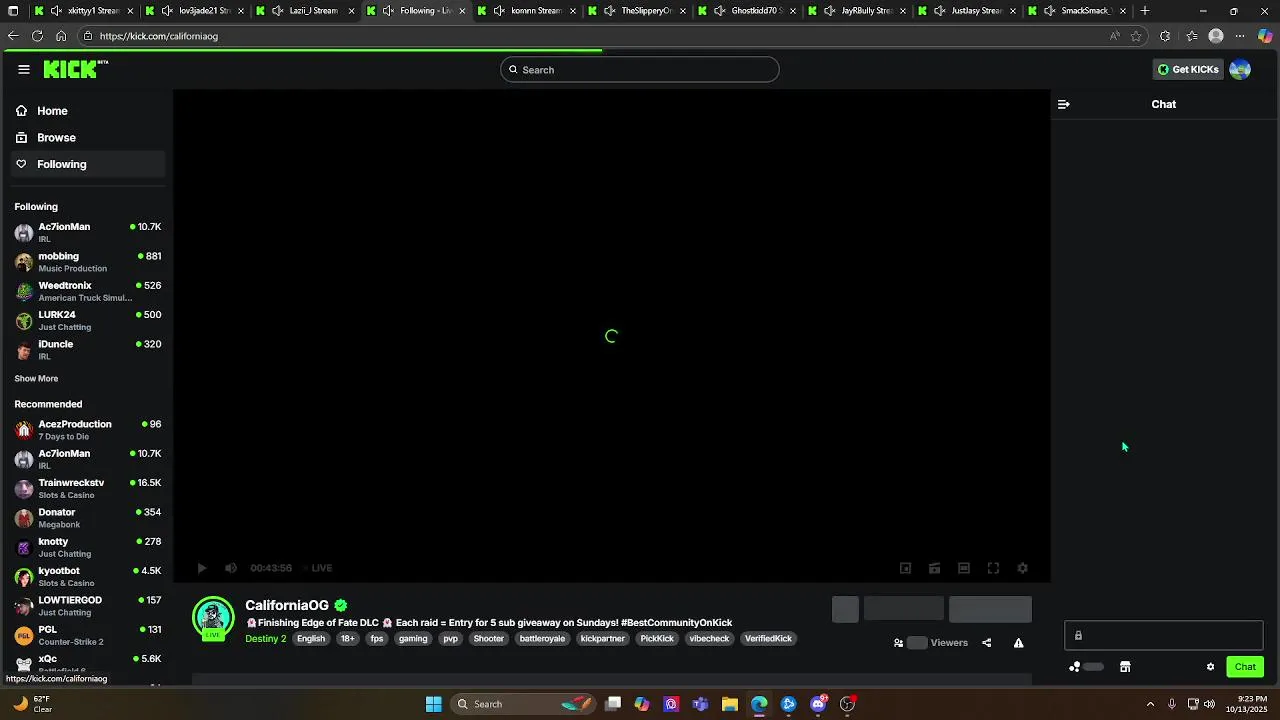The height and width of the screenshot is (720, 1280).
Task: Switch to xkittyy1 Stream browser tab
Action: pyautogui.click(x=83, y=11)
